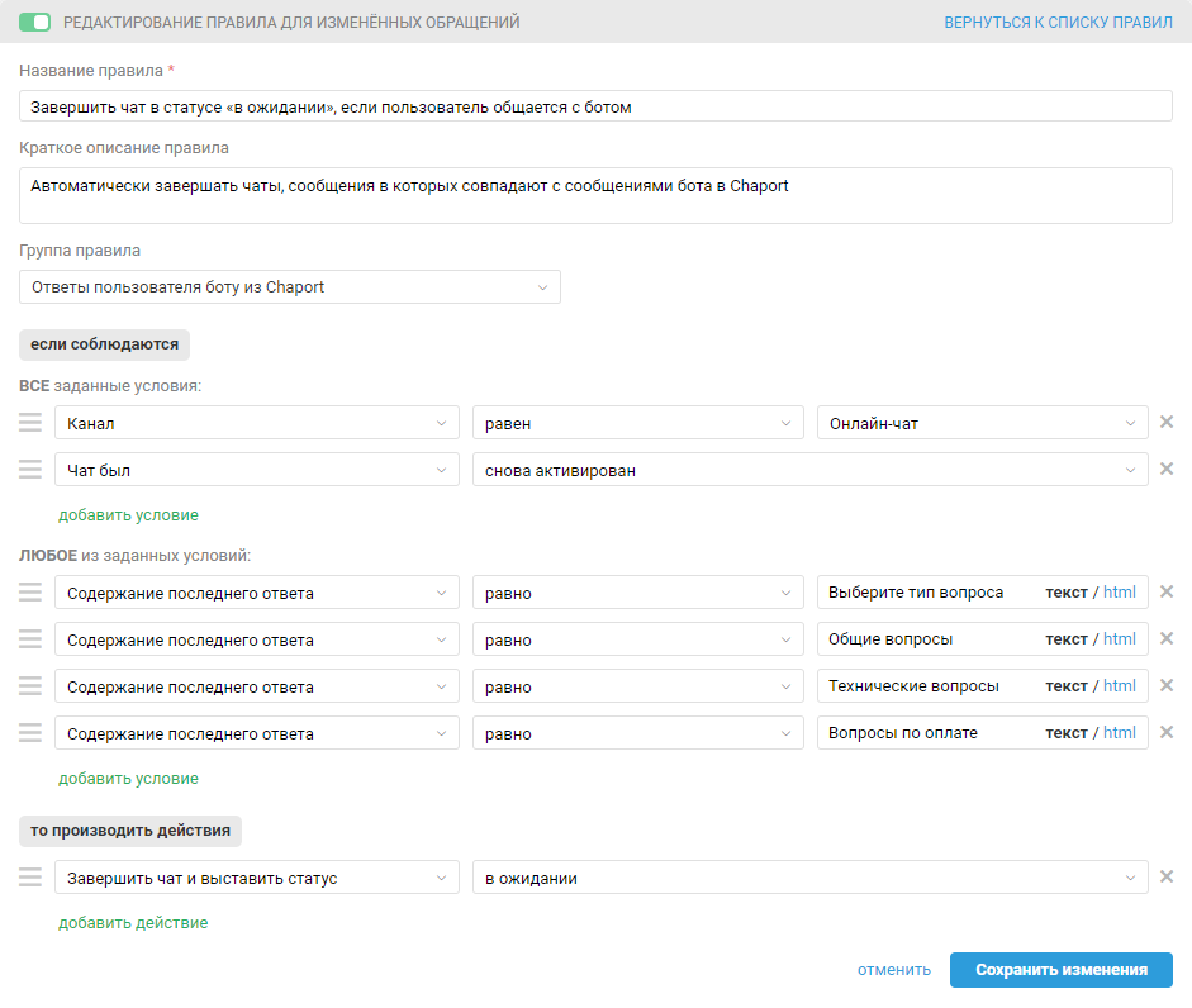Click 'Вернуться к списку правил' link
The image size is (1192, 1008).
[x=1058, y=22]
